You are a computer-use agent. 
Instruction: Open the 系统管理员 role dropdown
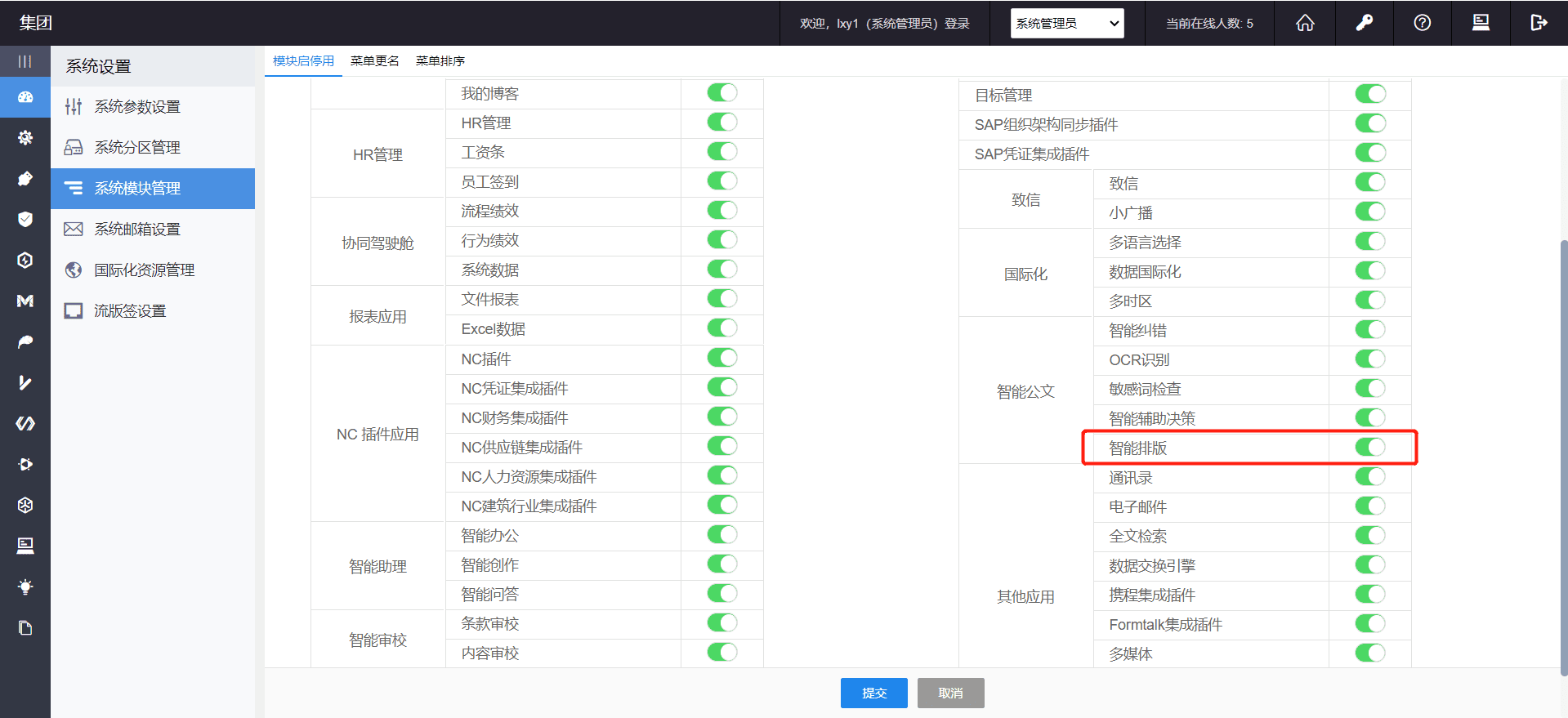tap(1067, 23)
